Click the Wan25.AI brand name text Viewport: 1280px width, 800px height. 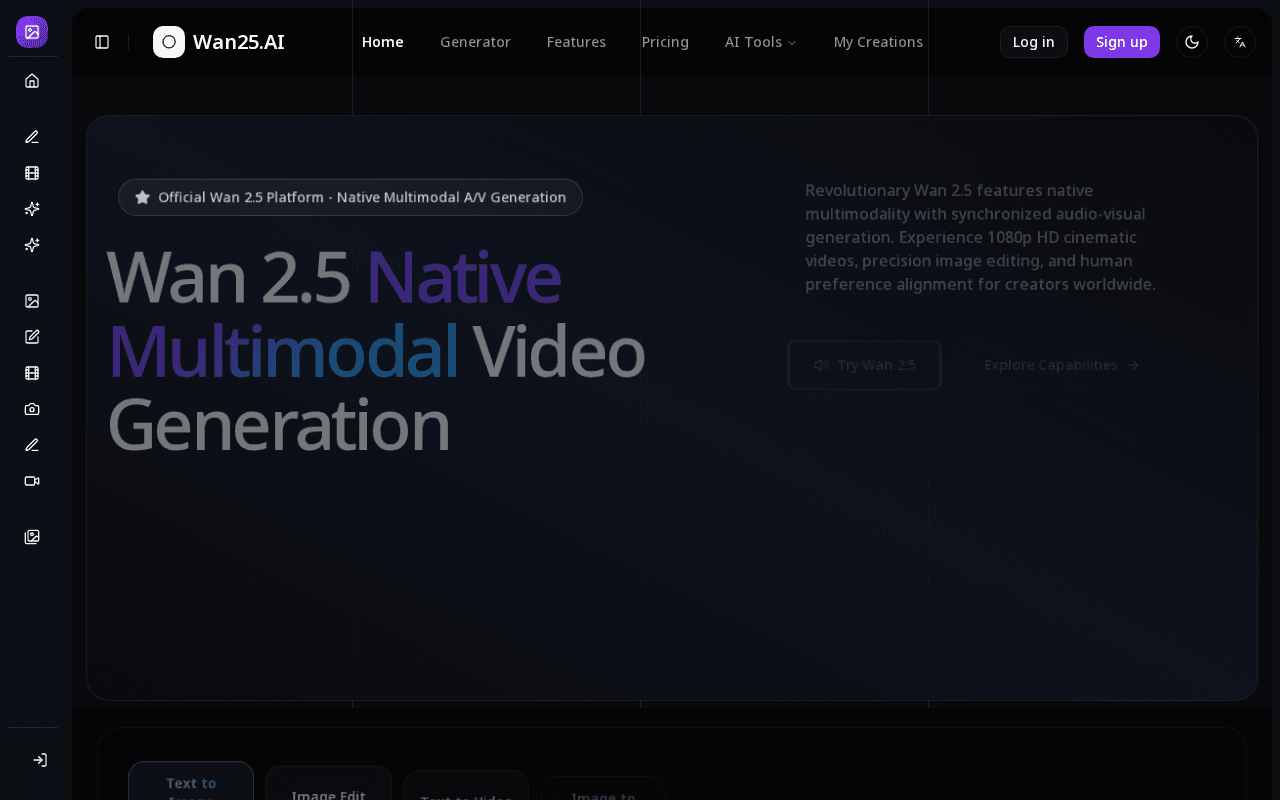pos(239,42)
